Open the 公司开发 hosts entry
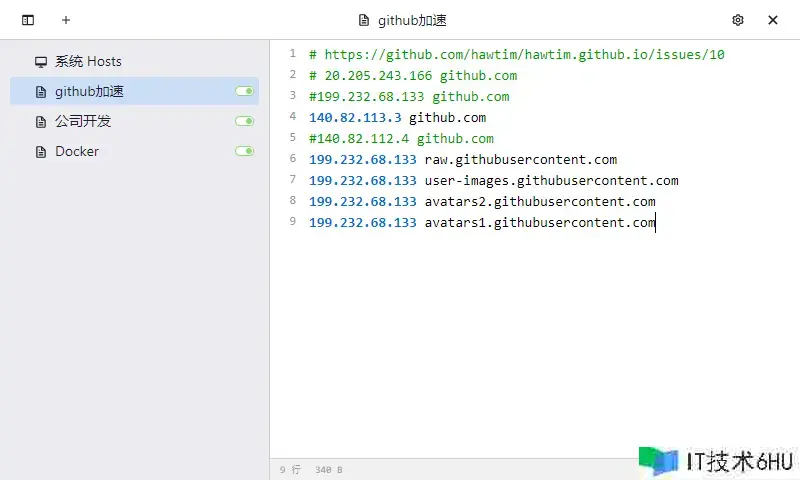800x480 pixels. coord(83,122)
